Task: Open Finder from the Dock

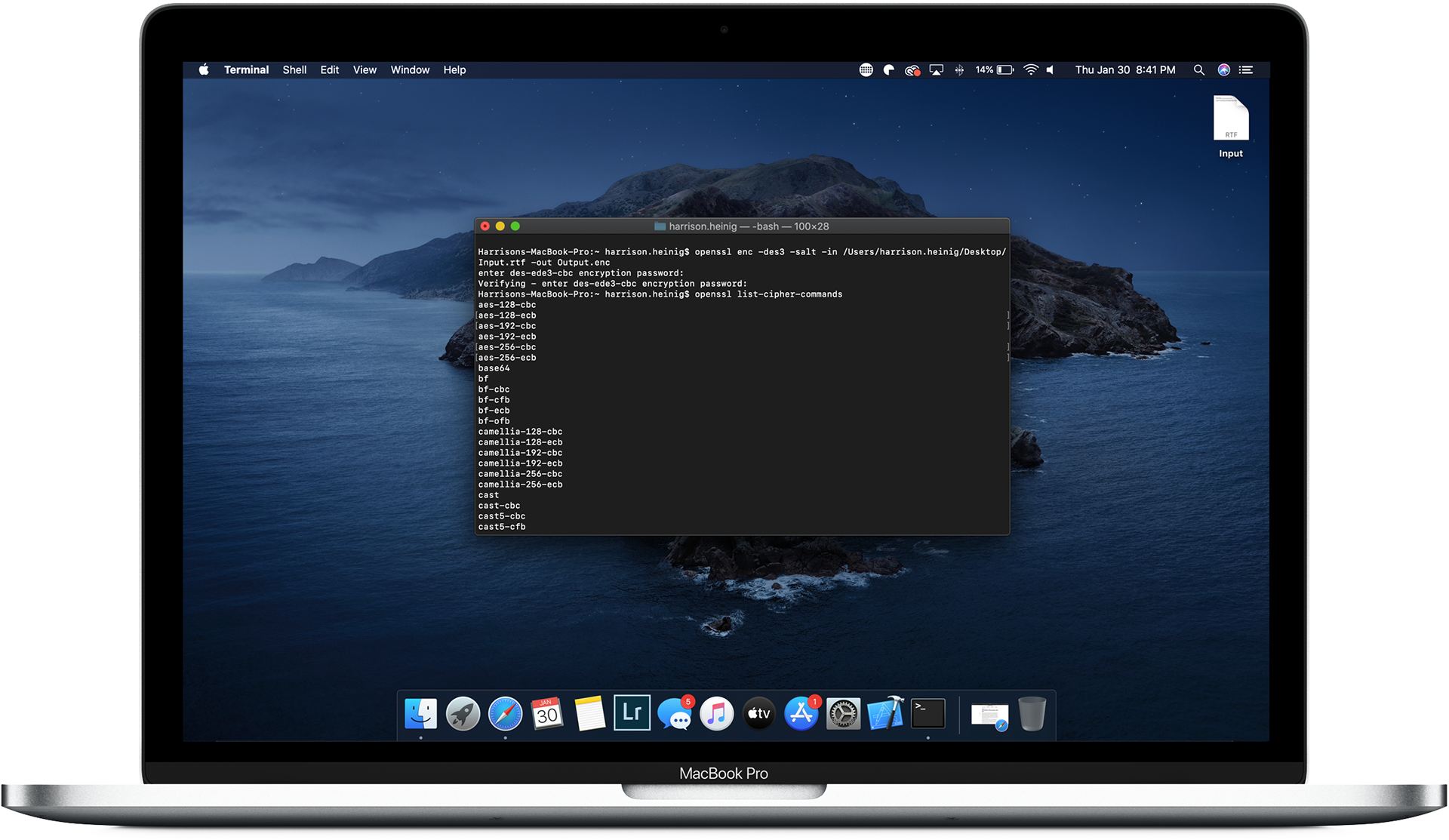Action: pyautogui.click(x=420, y=713)
